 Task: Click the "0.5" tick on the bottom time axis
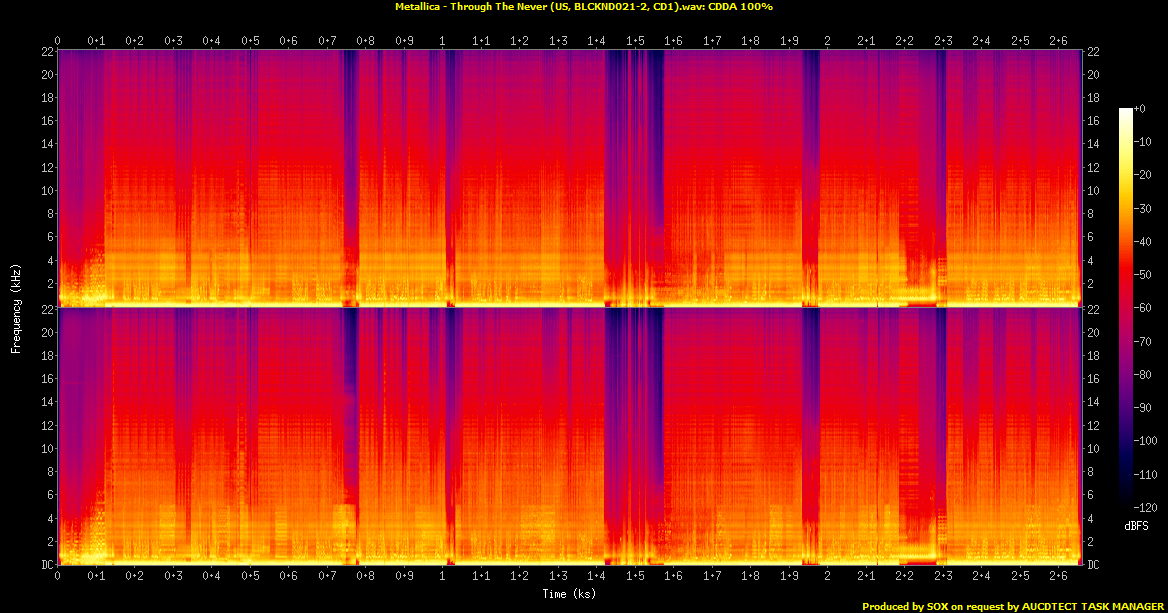click(x=250, y=576)
